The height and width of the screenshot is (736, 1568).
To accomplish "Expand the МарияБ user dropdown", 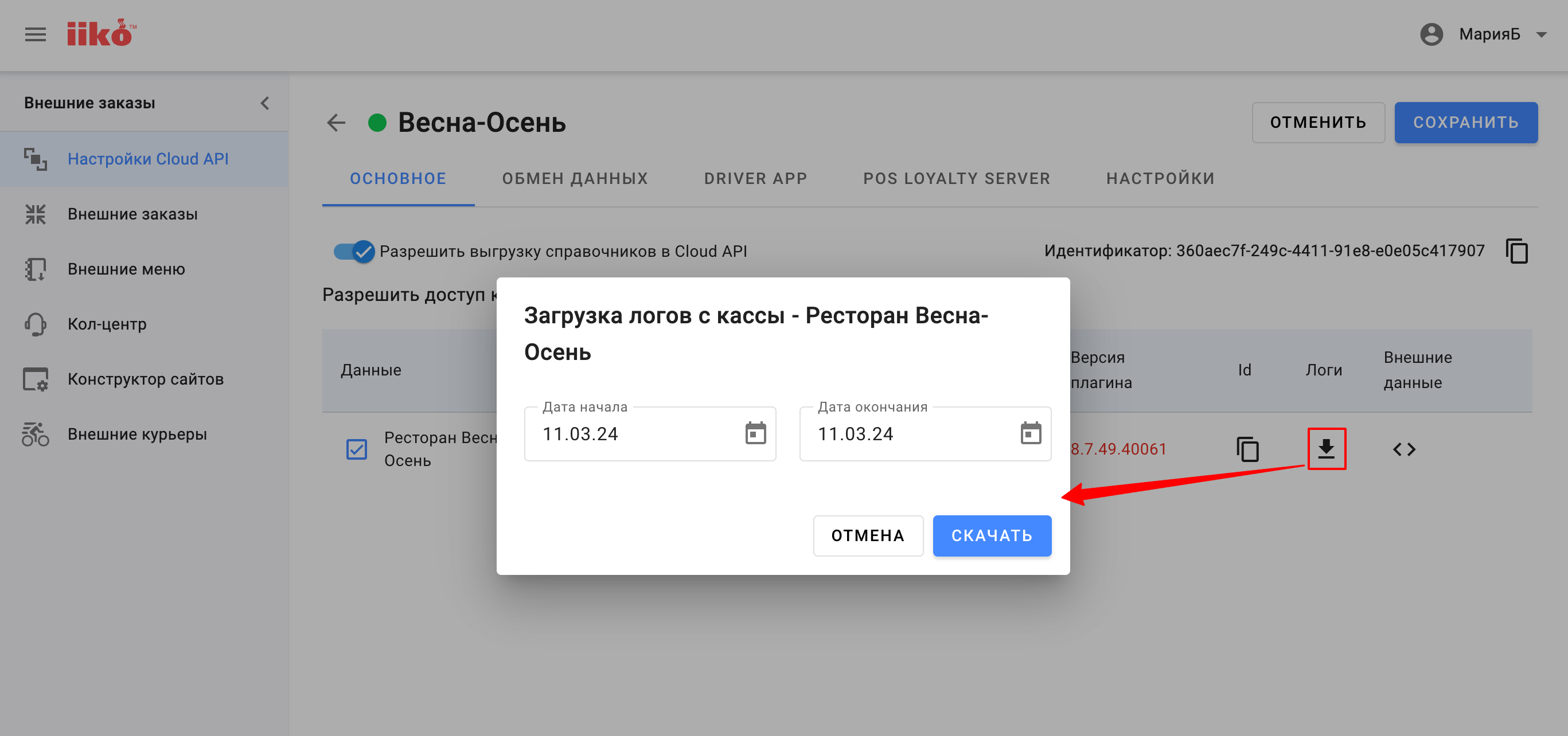I will coord(1541,34).
